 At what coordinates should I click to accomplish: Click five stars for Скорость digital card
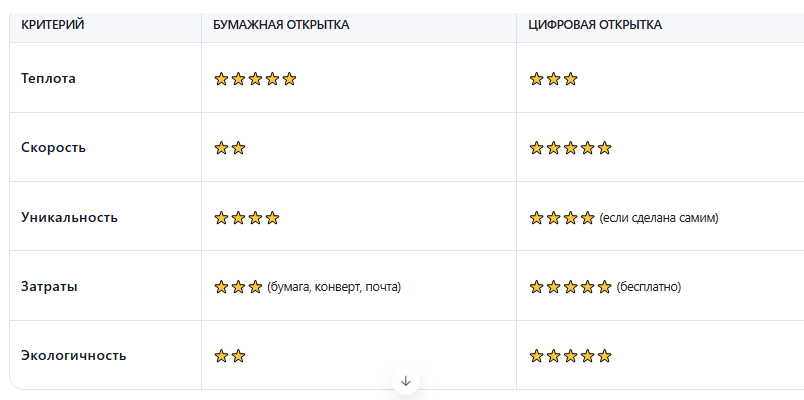[x=571, y=148]
